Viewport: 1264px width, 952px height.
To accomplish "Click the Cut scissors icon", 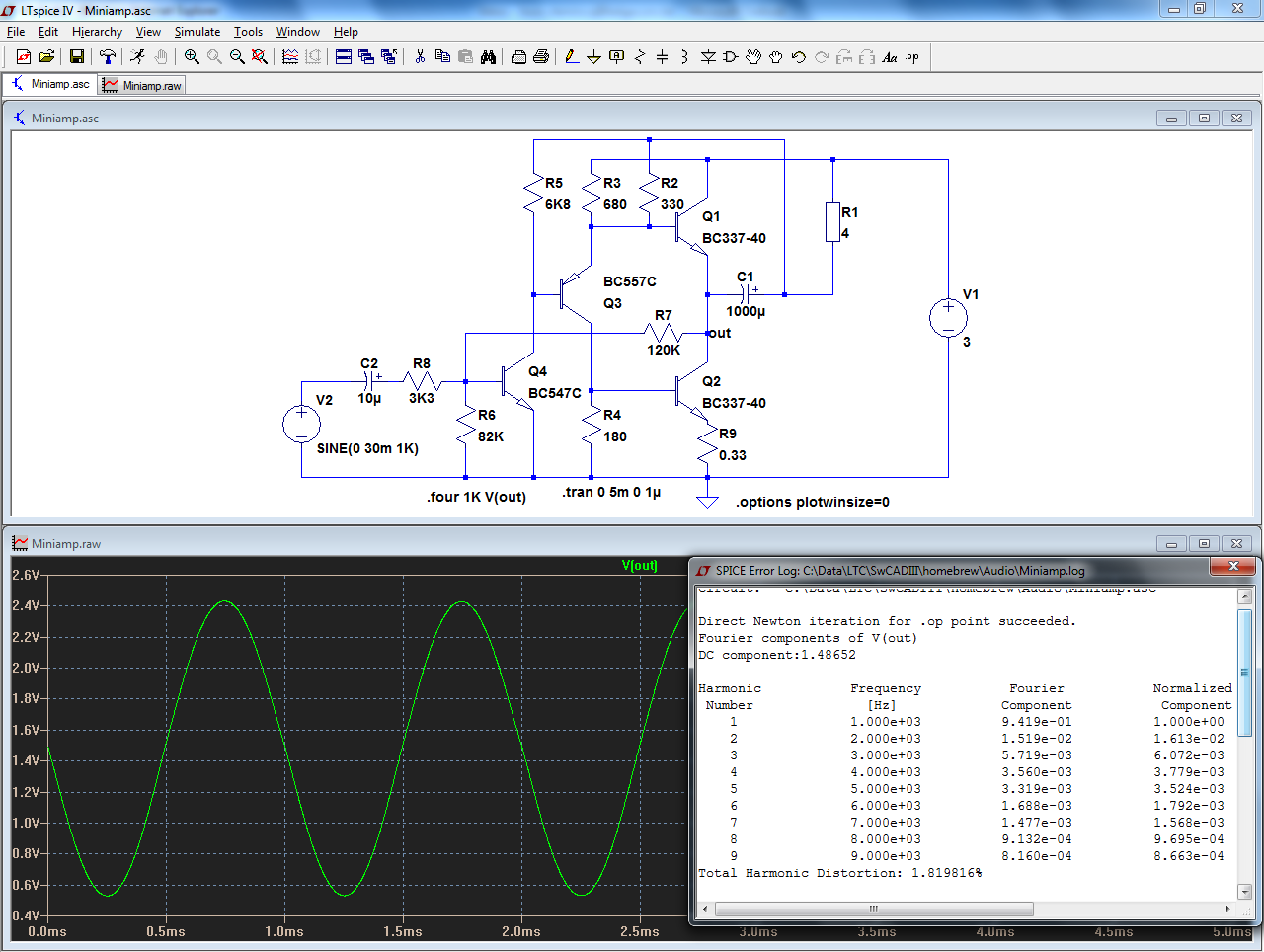I will (420, 57).
